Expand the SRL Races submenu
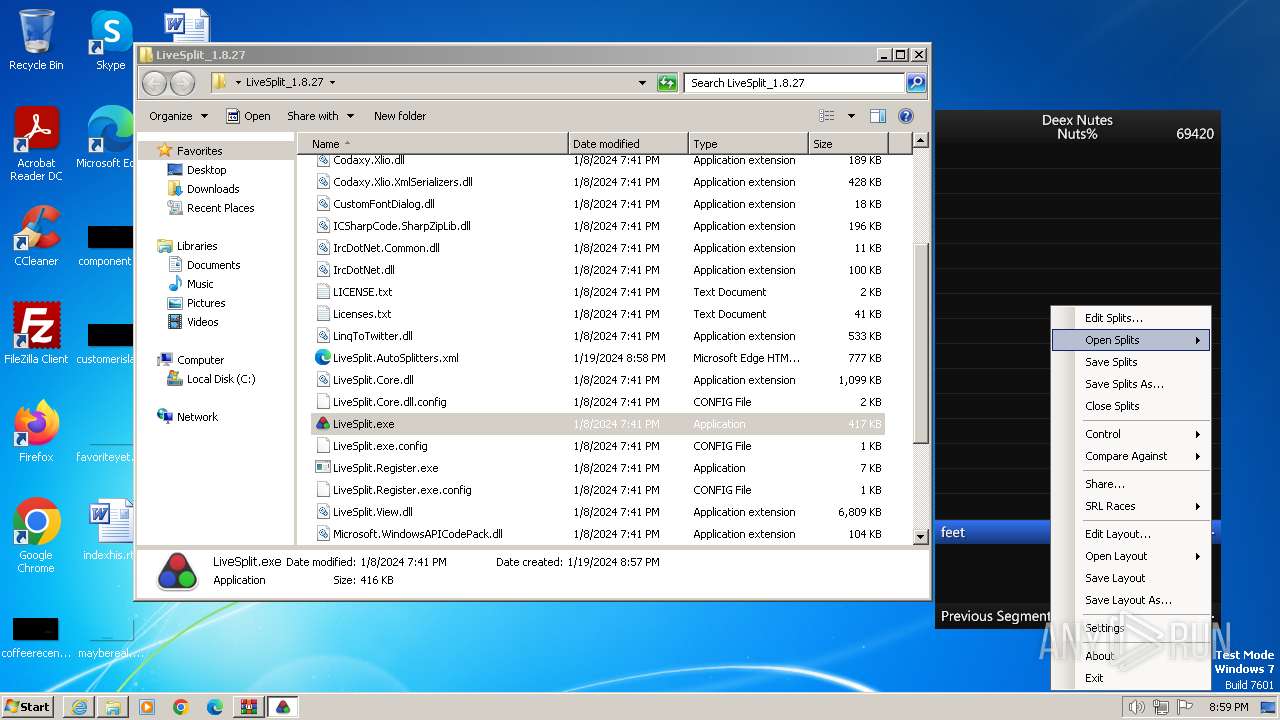This screenshot has height=720, width=1280. (x=1131, y=506)
